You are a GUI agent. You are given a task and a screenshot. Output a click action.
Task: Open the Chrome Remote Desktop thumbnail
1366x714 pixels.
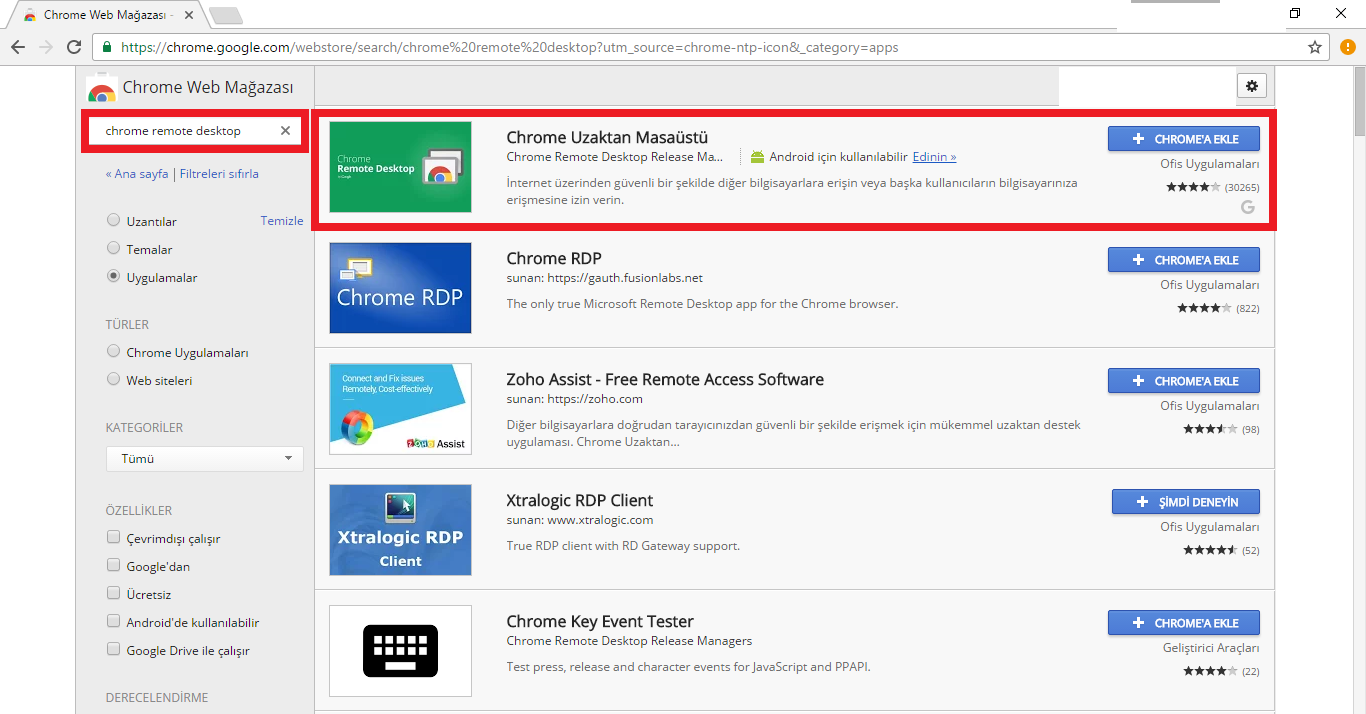click(400, 167)
